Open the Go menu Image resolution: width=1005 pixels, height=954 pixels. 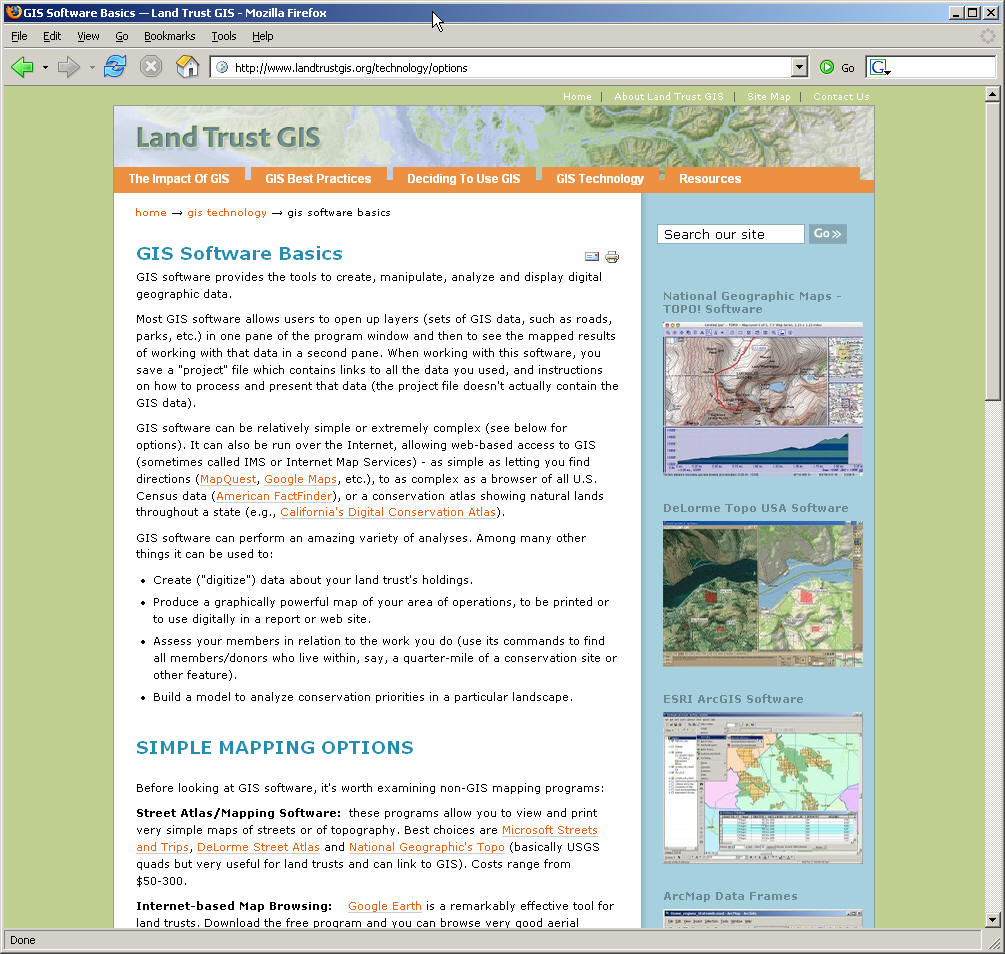coord(122,37)
